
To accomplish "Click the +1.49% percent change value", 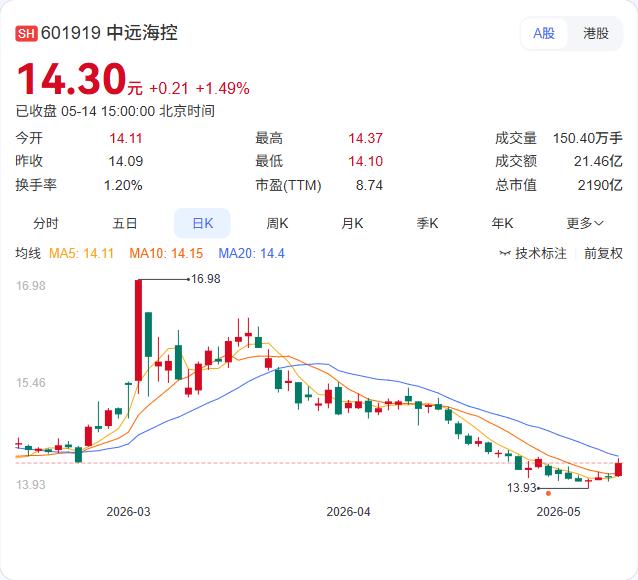I will (223, 88).
